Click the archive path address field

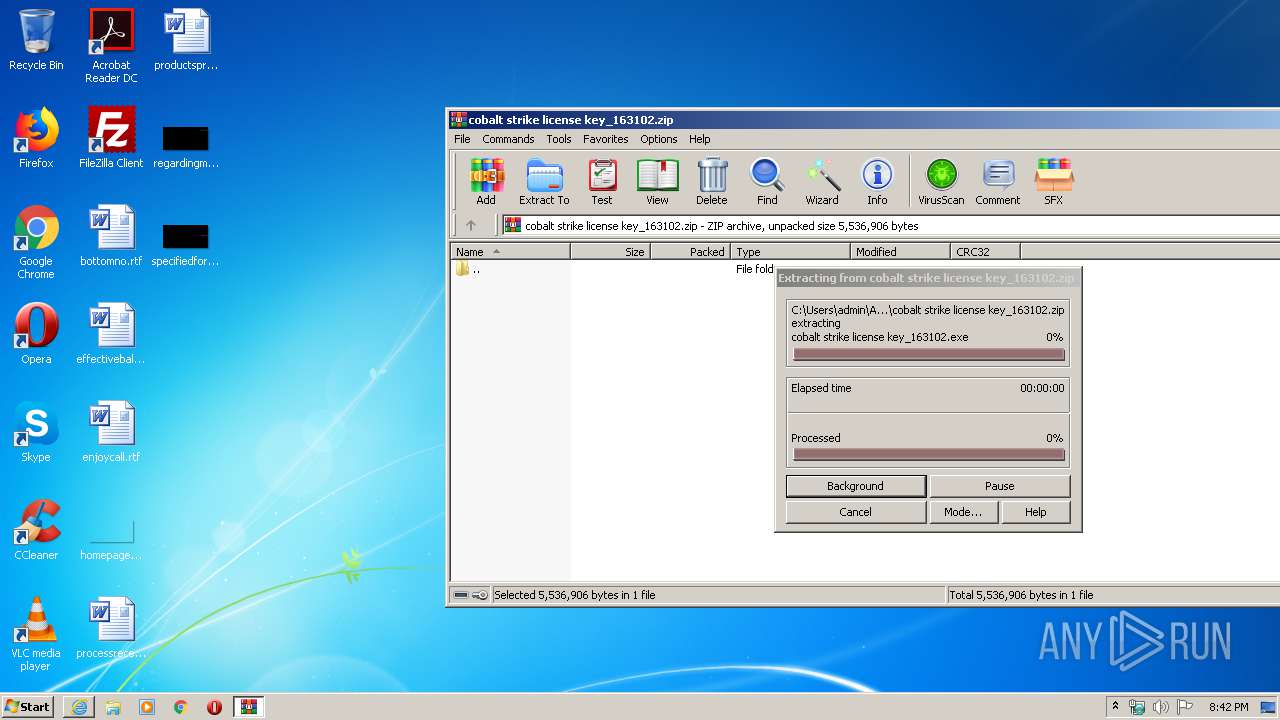[x=890, y=225]
